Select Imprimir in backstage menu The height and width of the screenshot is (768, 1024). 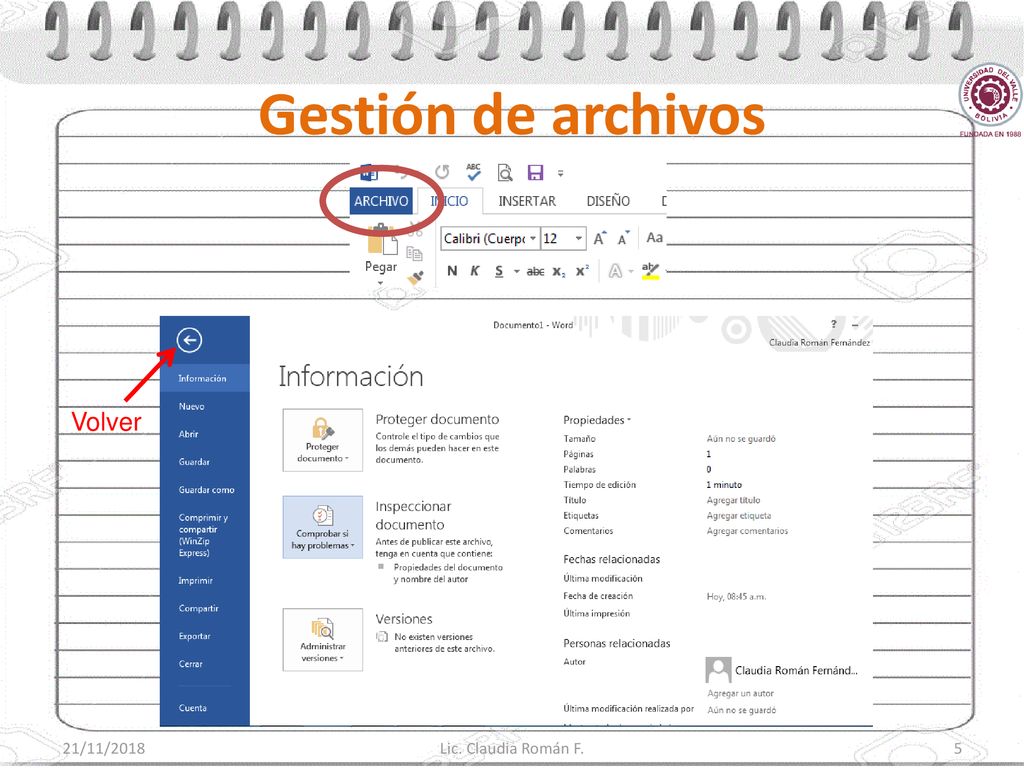(x=196, y=581)
